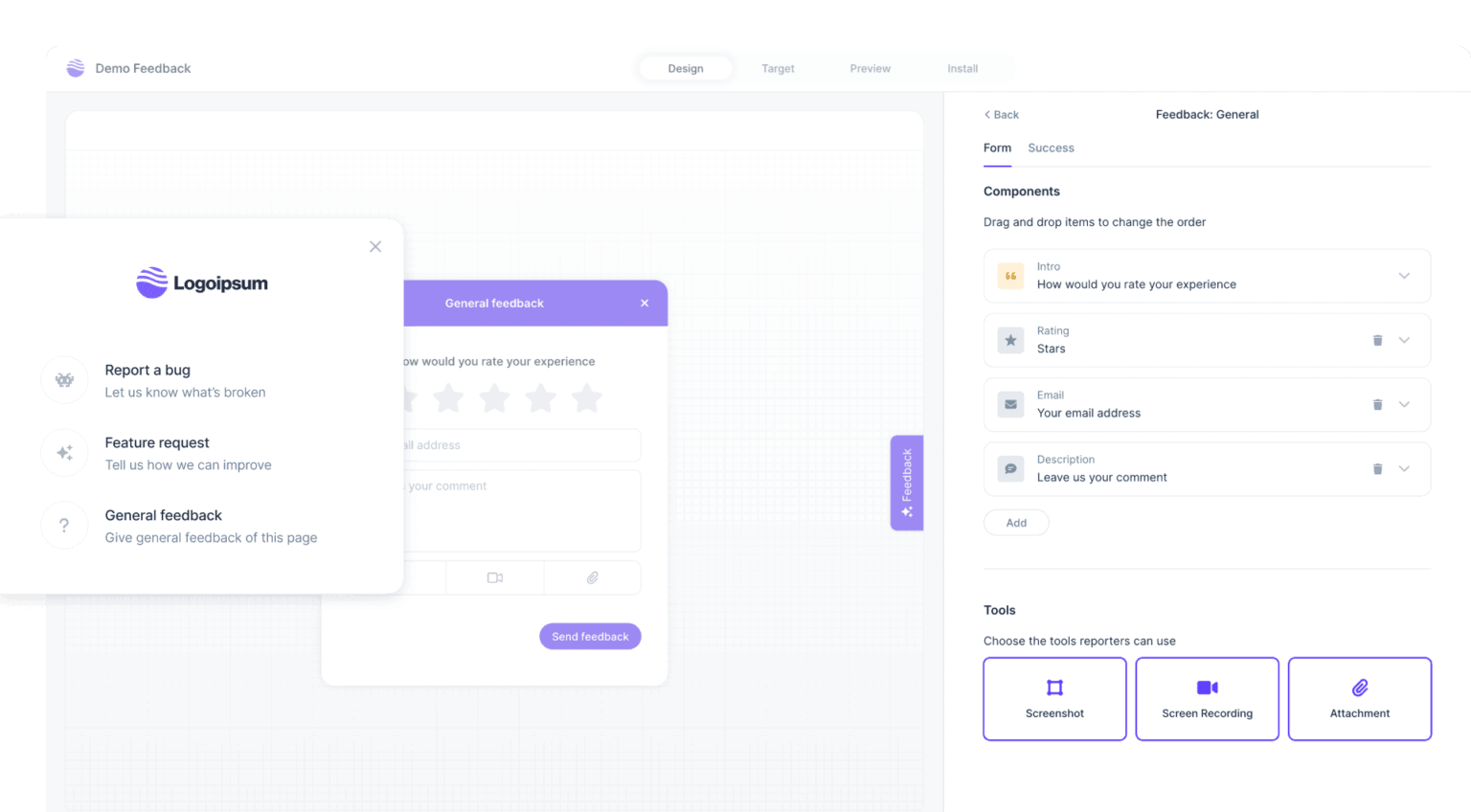
Task: Open the Success tab
Action: coord(1051,148)
